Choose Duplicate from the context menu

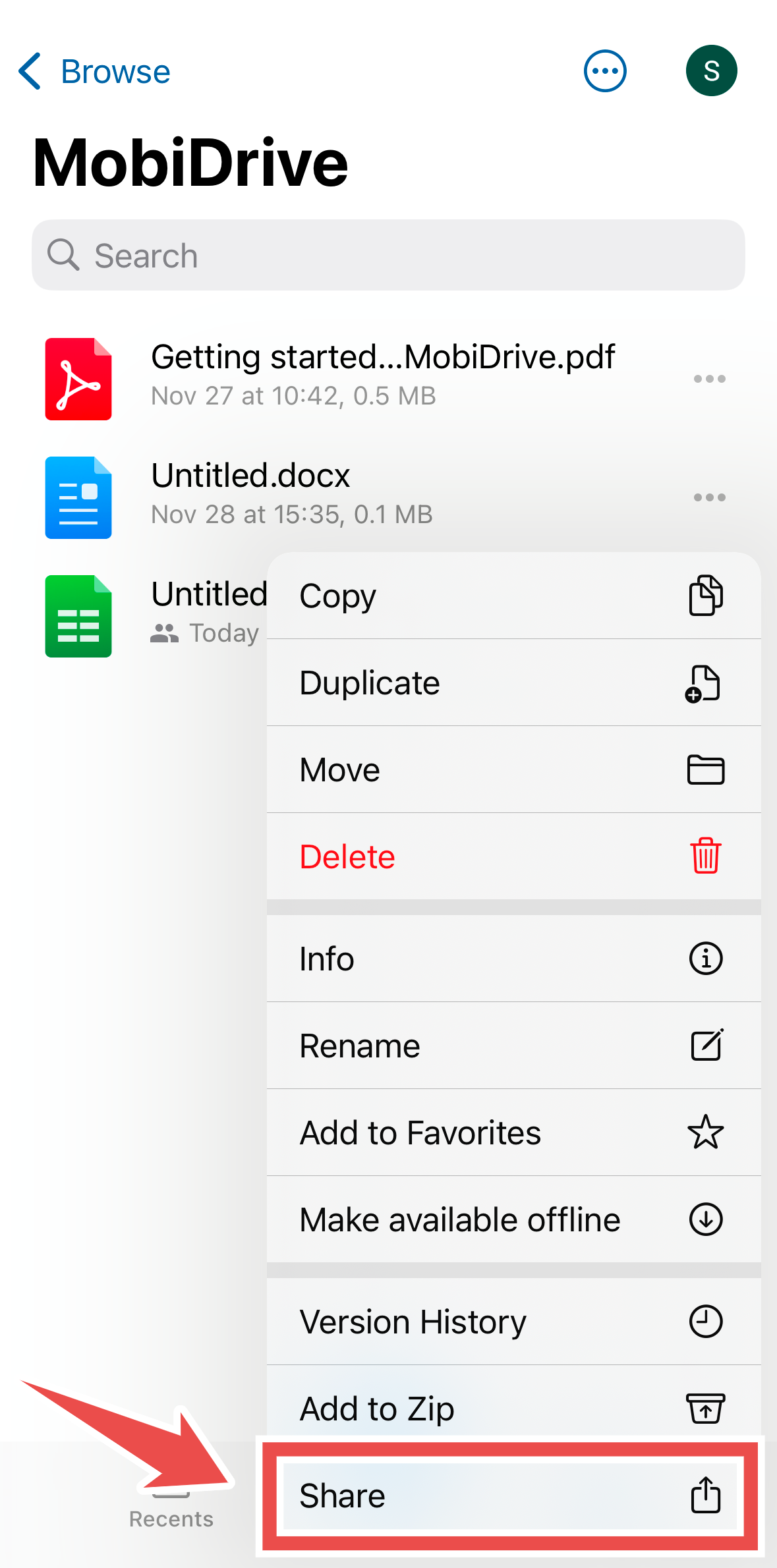(x=514, y=683)
